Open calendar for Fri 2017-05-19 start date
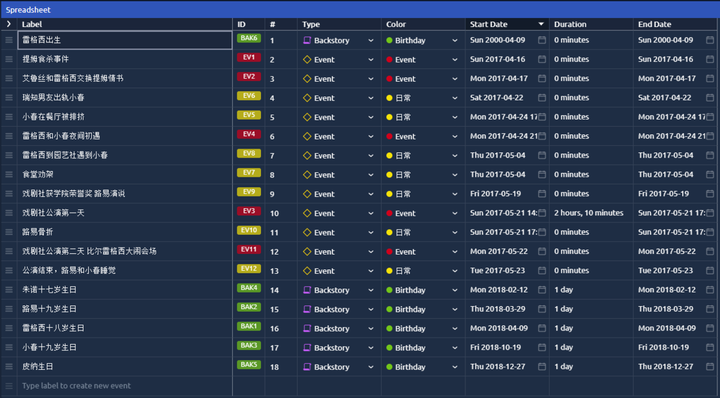 pyautogui.click(x=542, y=194)
